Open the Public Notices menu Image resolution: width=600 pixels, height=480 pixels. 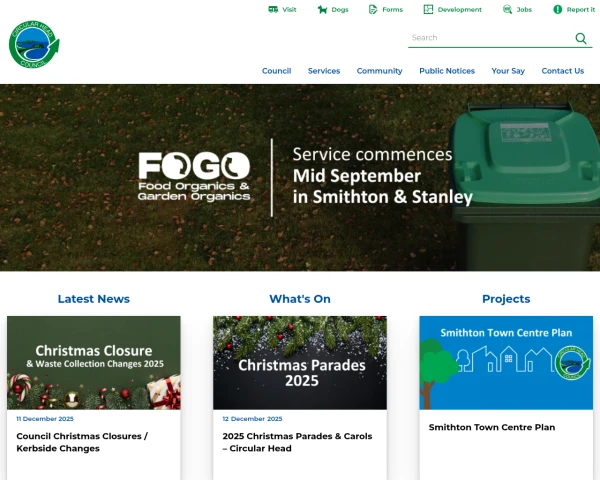click(447, 71)
